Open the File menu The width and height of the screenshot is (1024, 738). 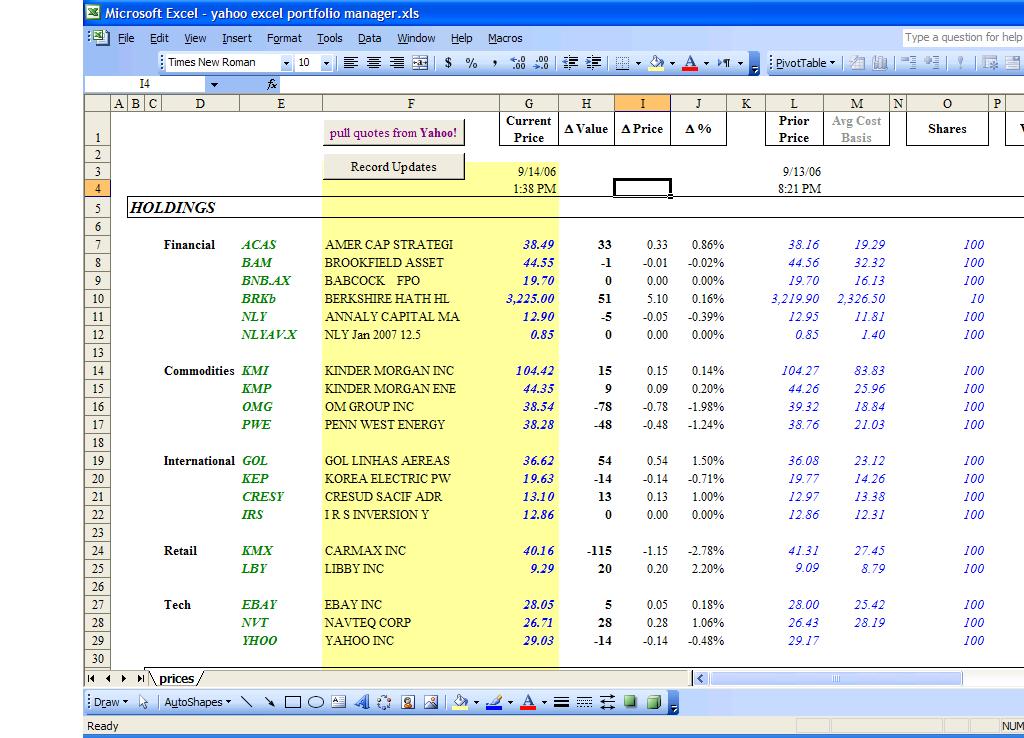point(126,38)
